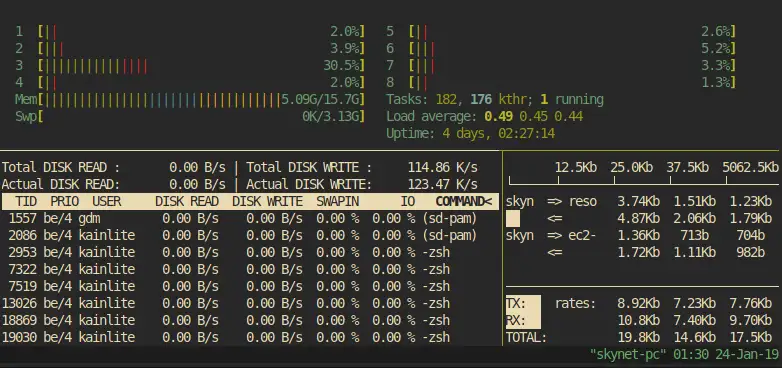
Task: Click Actual DISK WRITE value 123.47 K/s
Action: [x=443, y=184]
